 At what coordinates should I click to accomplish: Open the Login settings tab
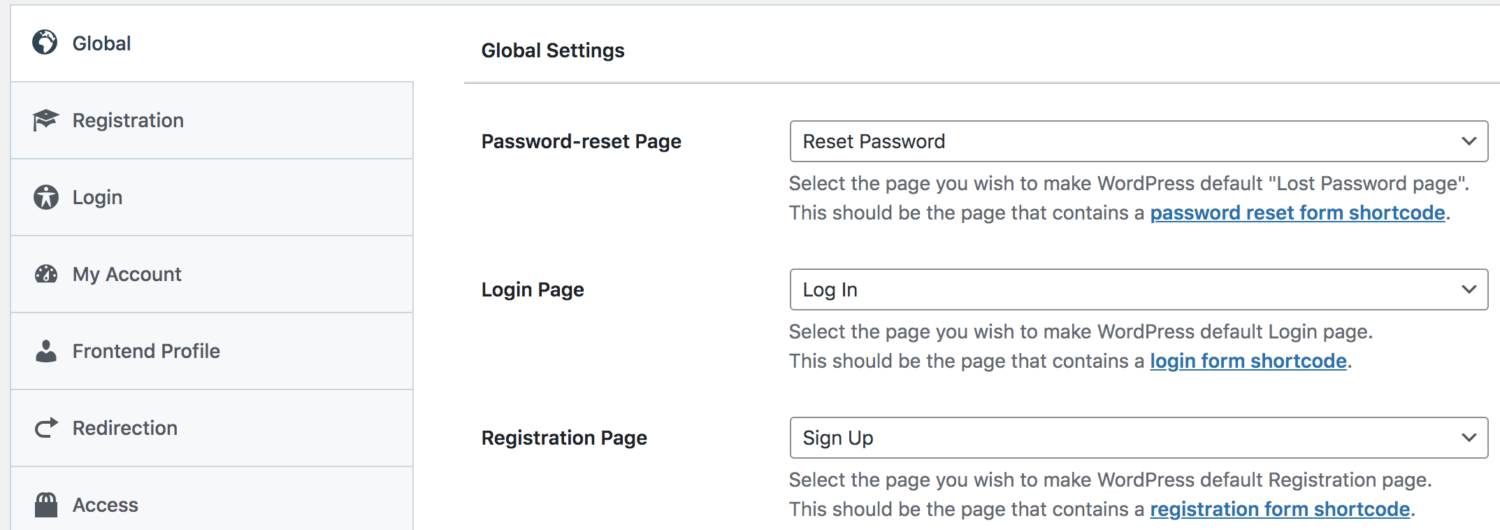pos(97,198)
